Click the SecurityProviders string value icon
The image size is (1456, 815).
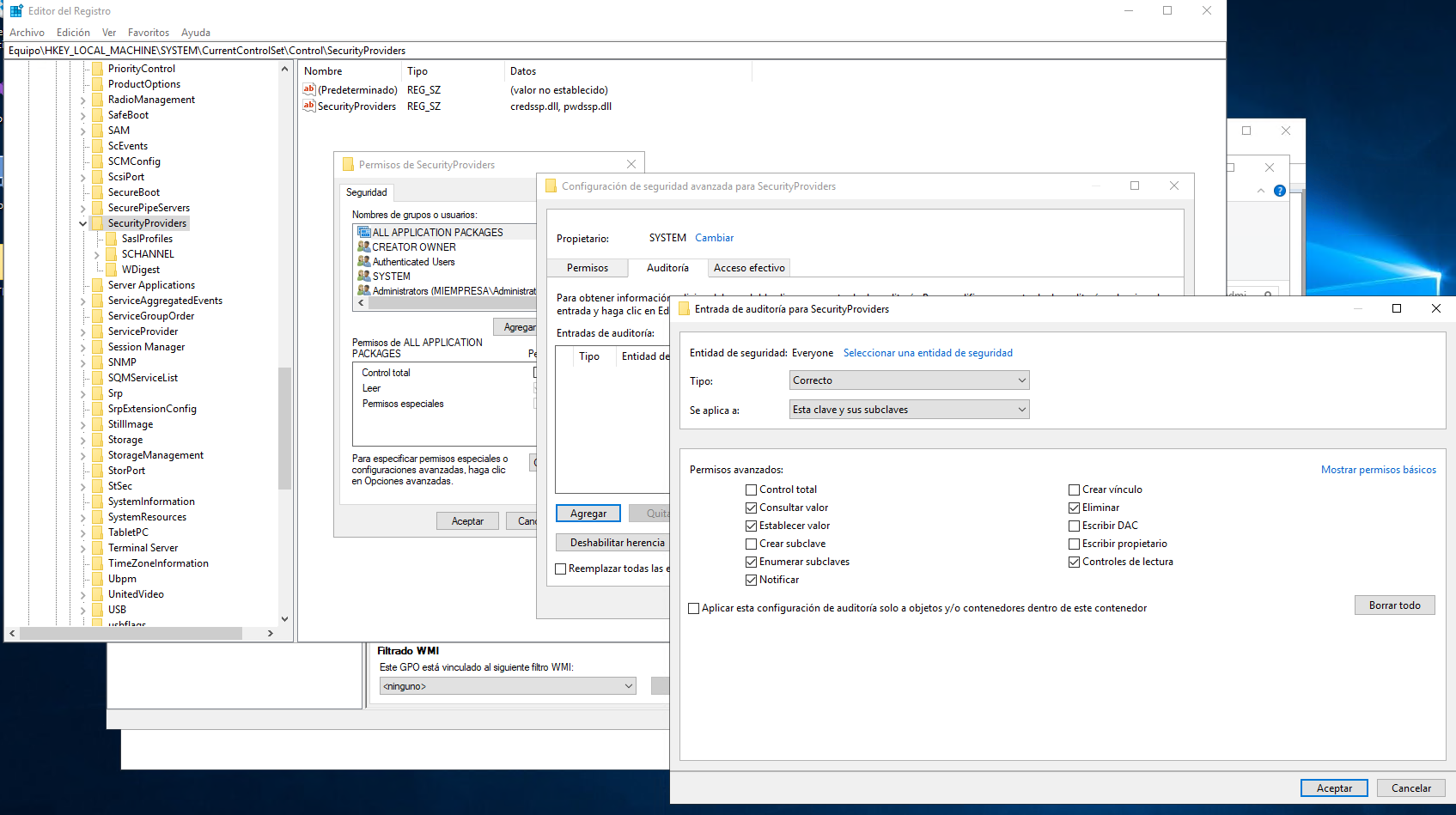click(309, 106)
